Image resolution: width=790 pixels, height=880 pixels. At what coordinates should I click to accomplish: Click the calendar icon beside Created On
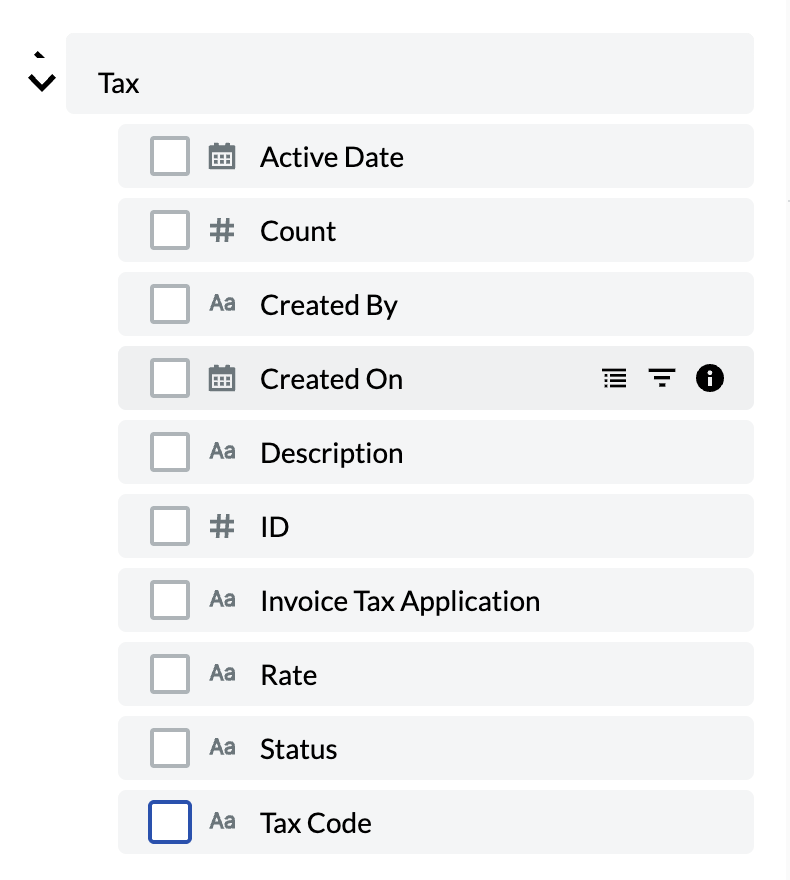[222, 379]
